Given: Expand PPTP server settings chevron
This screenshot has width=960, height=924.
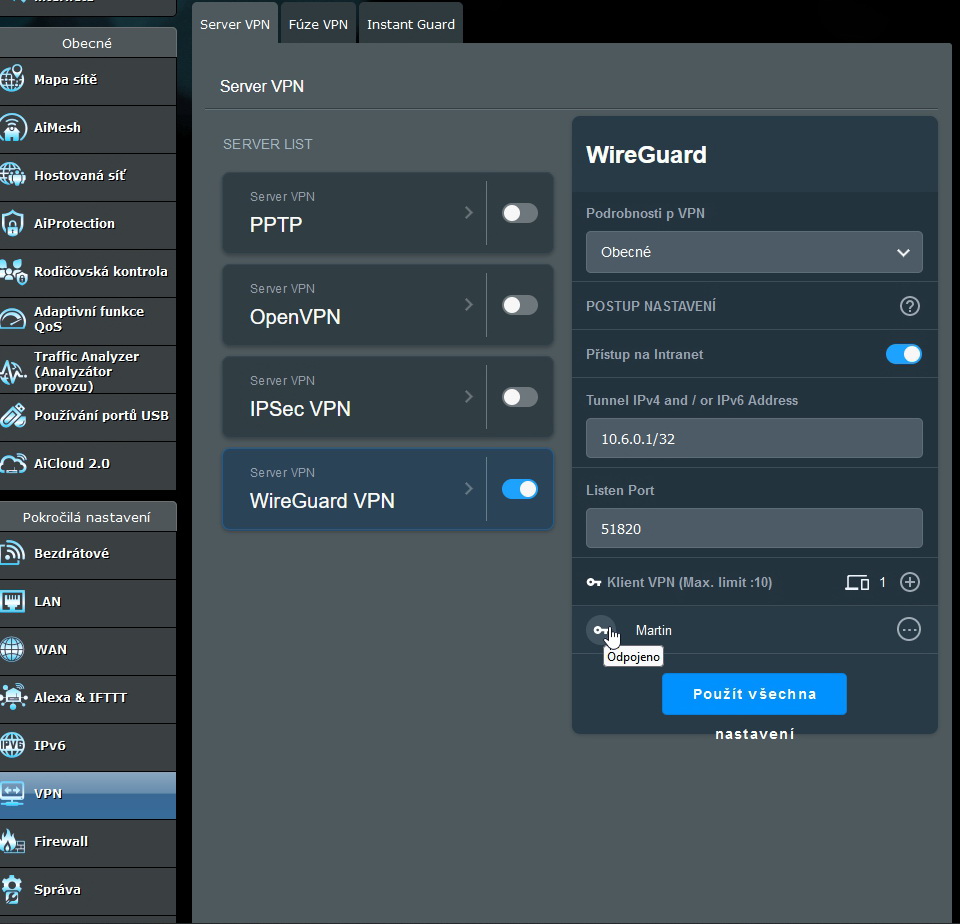Looking at the screenshot, I should pyautogui.click(x=468, y=212).
